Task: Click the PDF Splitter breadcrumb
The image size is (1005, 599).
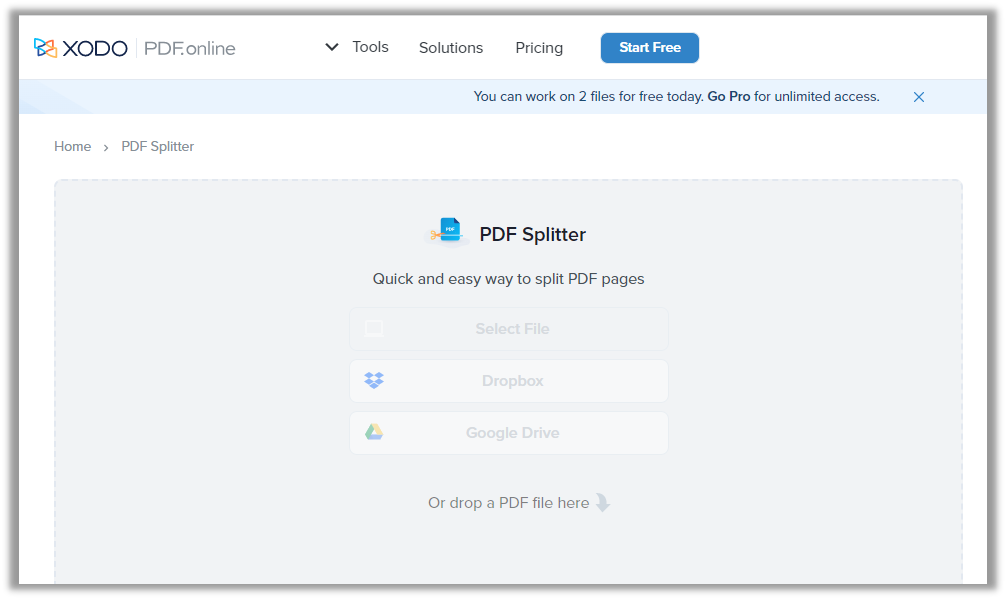Action: [158, 147]
